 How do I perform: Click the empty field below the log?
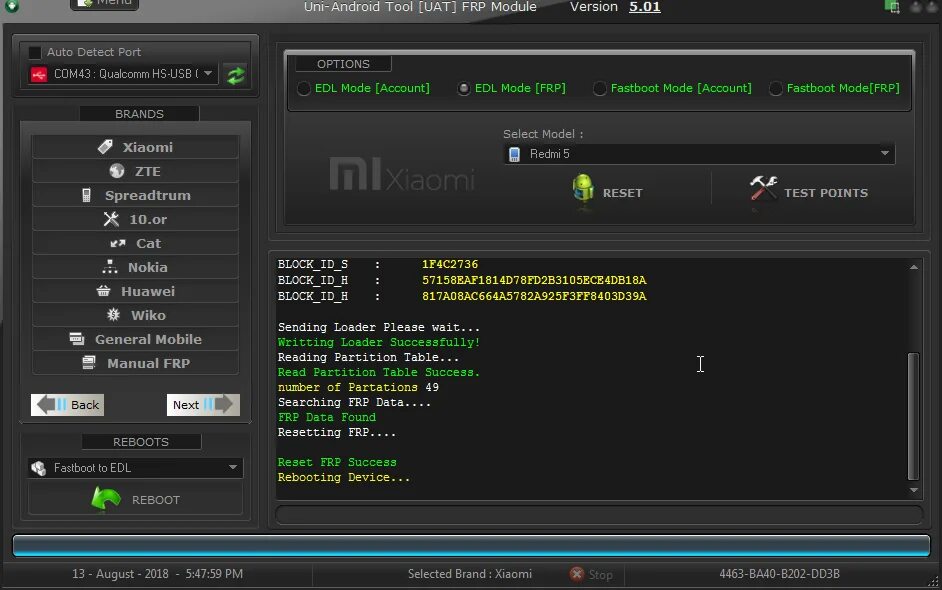(599, 515)
